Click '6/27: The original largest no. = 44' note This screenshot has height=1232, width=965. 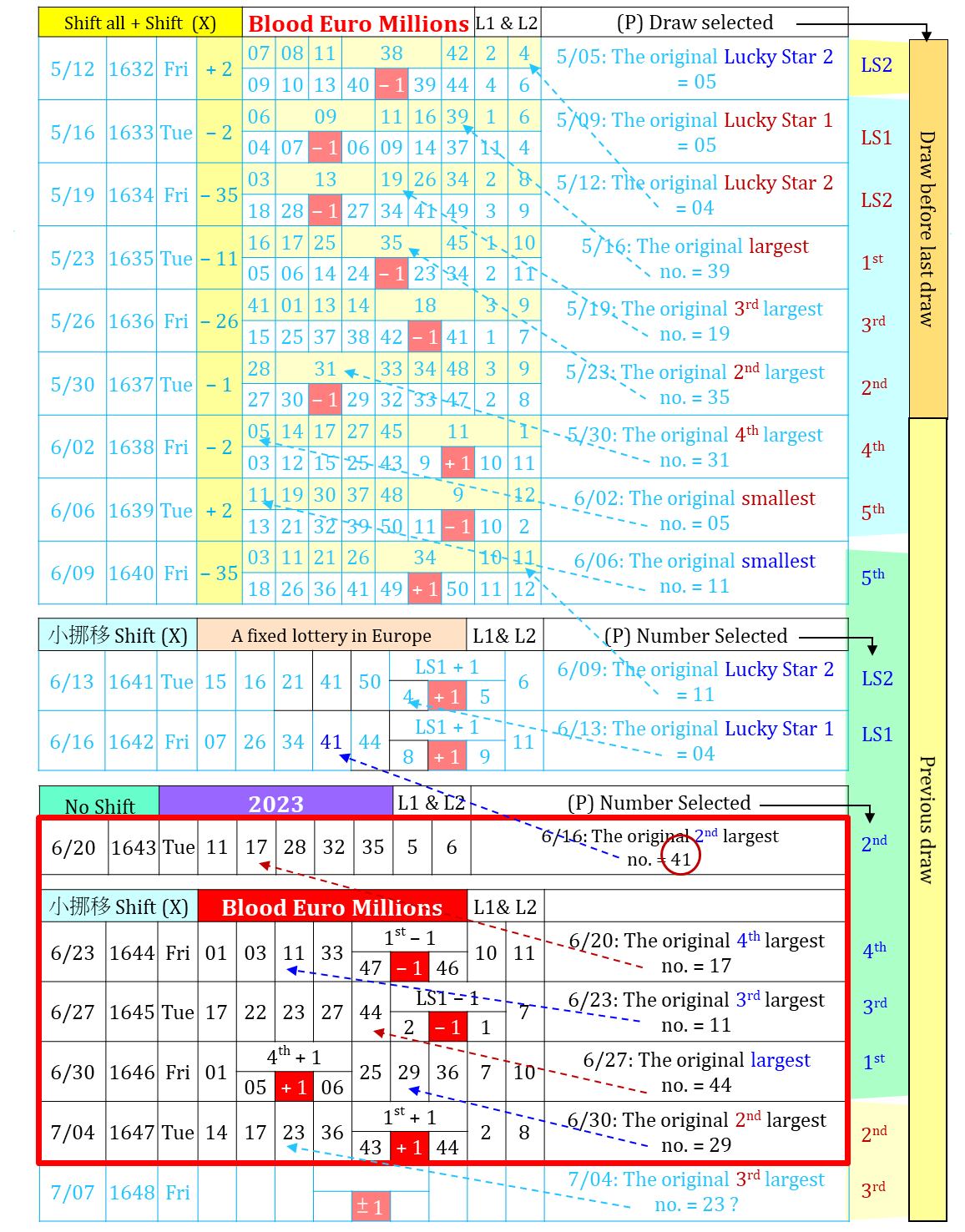point(696,1073)
